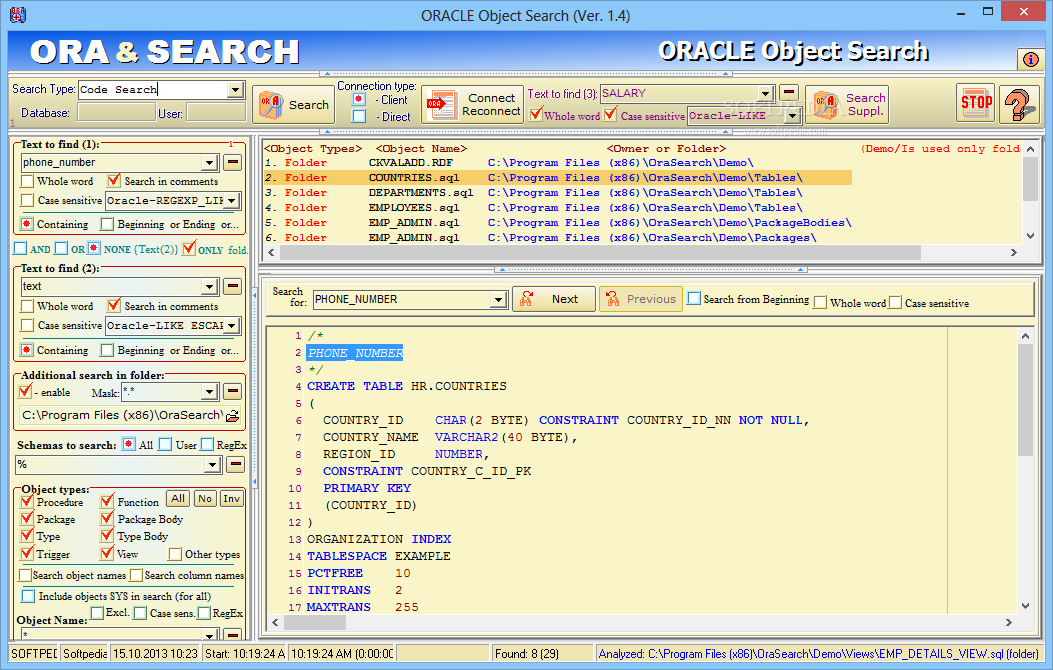The width and height of the screenshot is (1053, 670).
Task: Enable Search from Beginning checkbox
Action: pos(694,299)
